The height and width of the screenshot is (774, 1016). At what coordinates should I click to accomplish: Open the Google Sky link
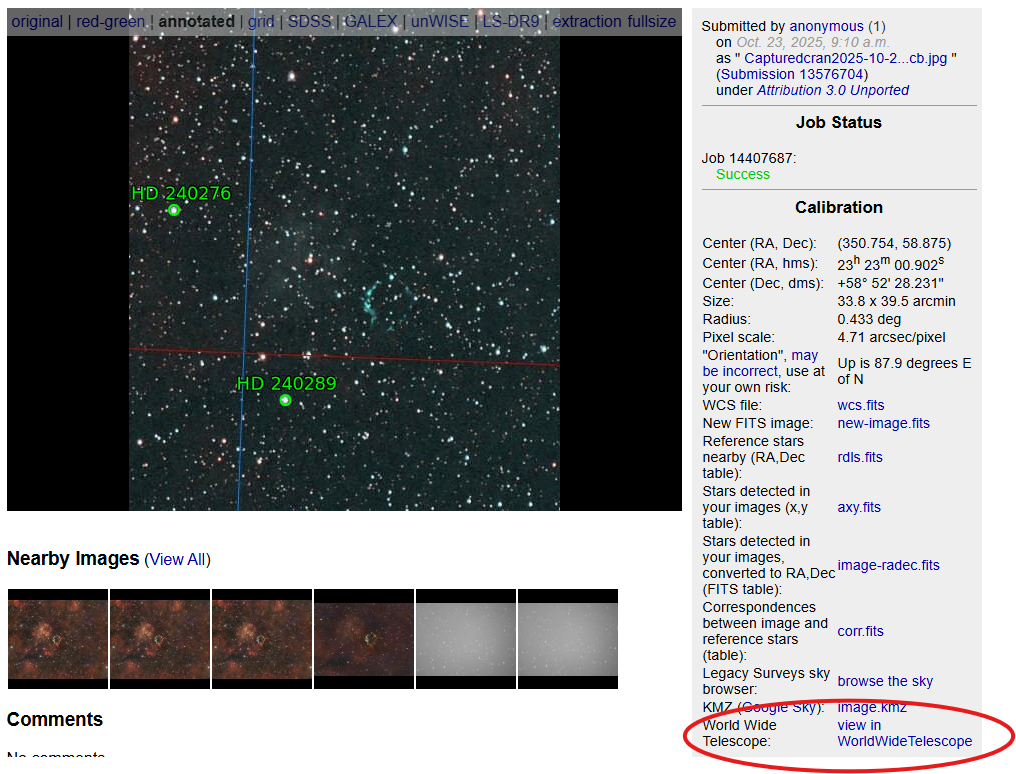pos(778,707)
